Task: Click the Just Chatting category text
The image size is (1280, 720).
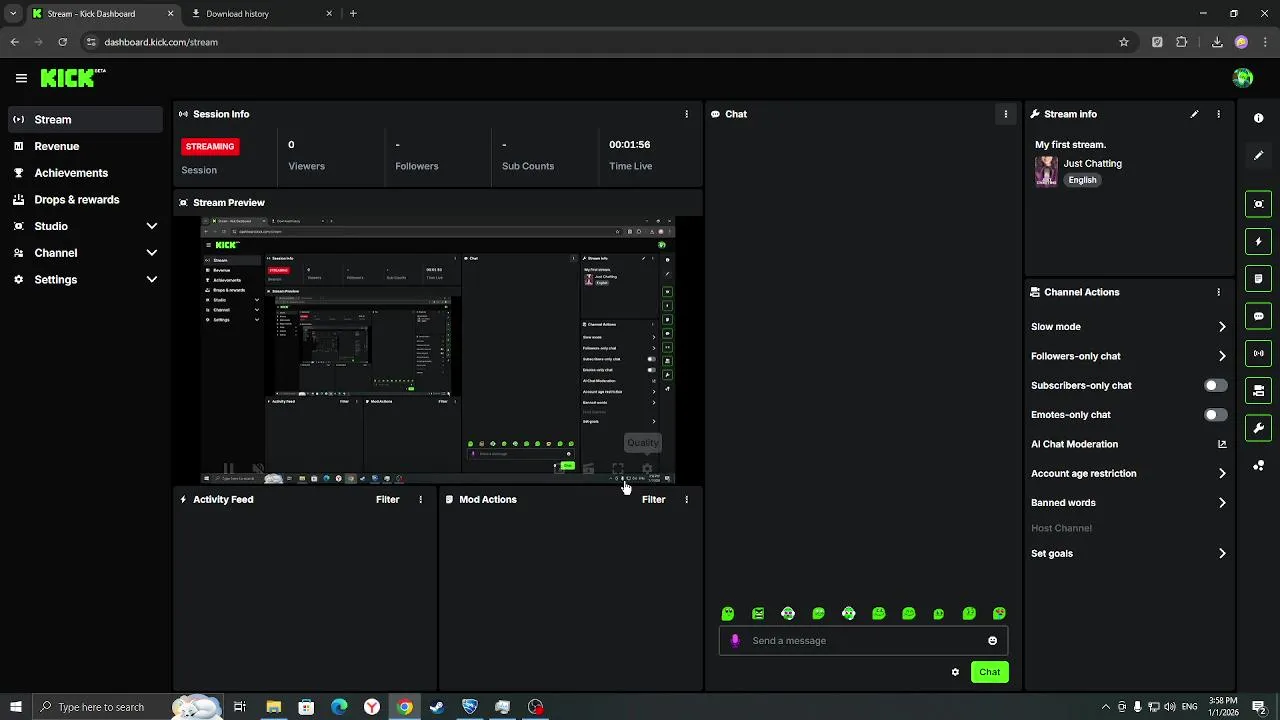Action: [1092, 163]
